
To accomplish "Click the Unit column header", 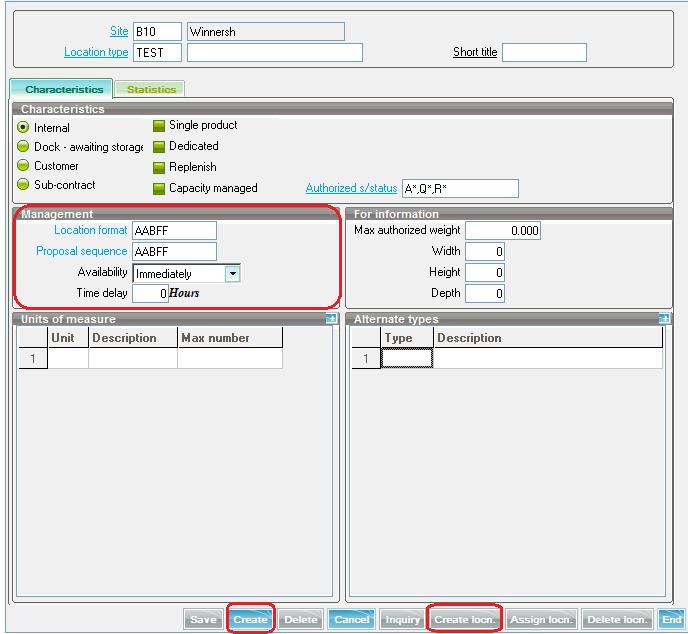I will pyautogui.click(x=68, y=338).
